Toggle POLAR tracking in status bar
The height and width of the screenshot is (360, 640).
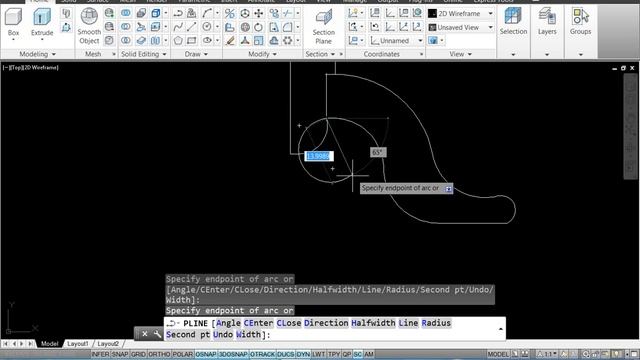tap(182, 354)
